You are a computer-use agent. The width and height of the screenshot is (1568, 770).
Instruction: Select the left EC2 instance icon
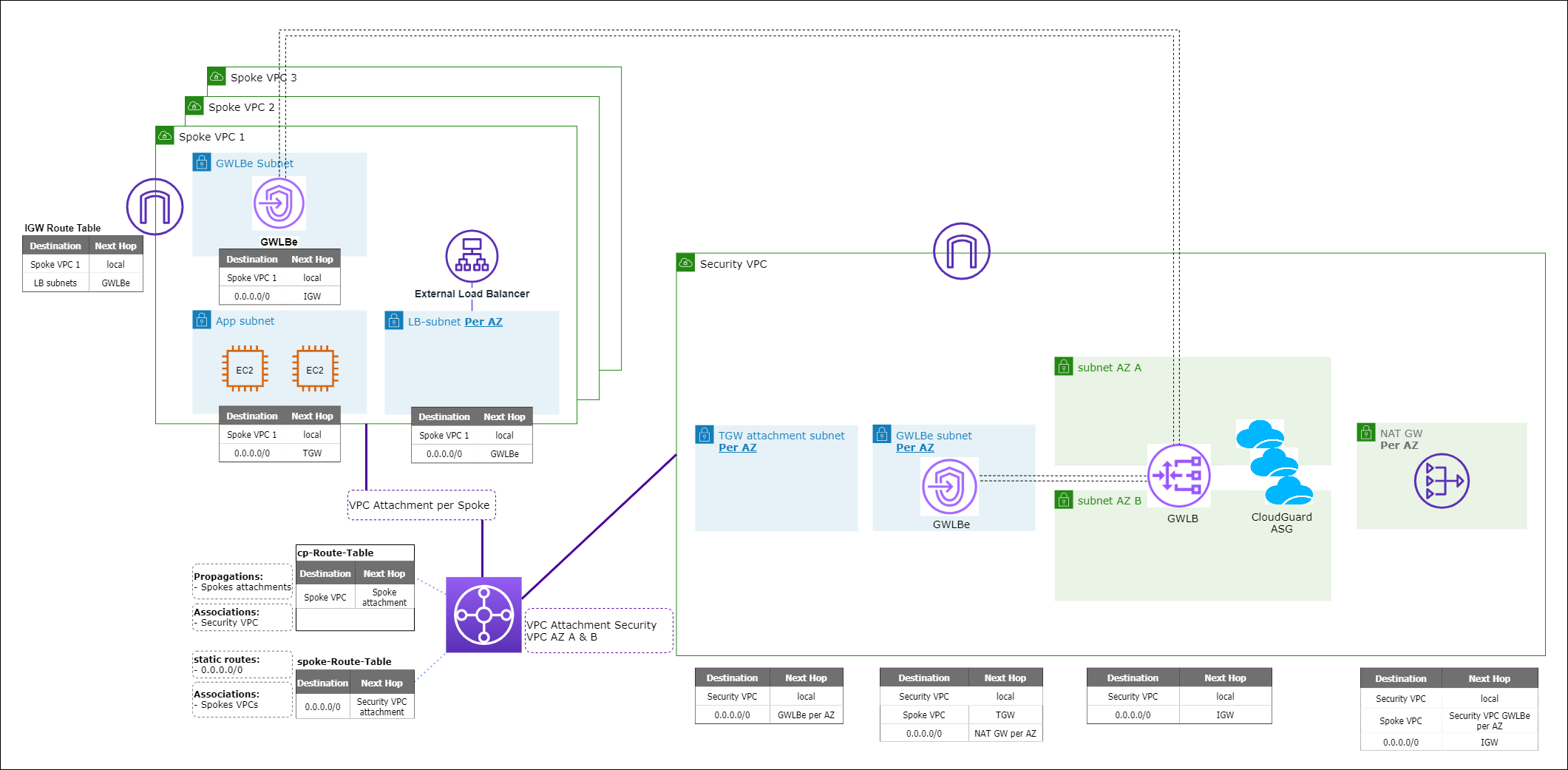[245, 369]
